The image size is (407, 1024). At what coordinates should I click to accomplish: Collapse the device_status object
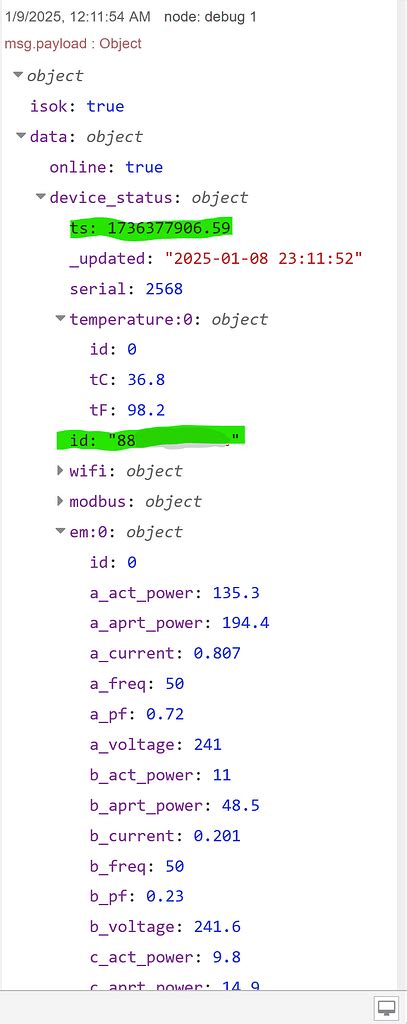coord(41,197)
